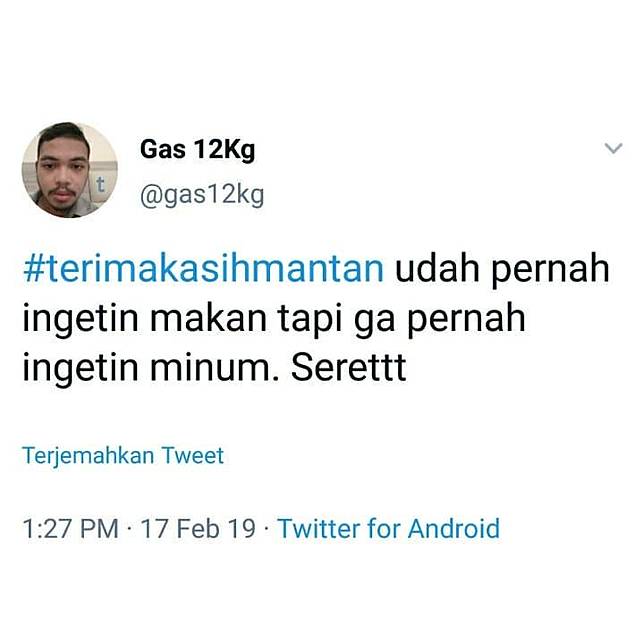This screenshot has height=644, width=644.
Task: Click ingetin before the word minum
Action: coord(80,370)
